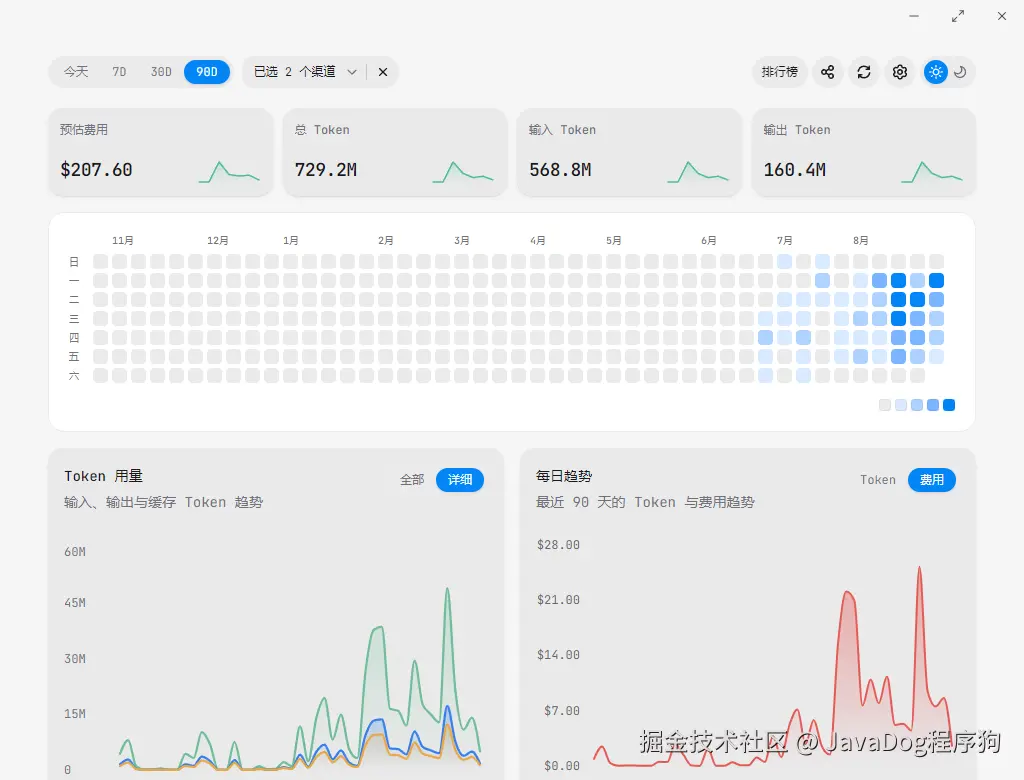
Task: Click the 45M axis label
Action: pos(75,603)
